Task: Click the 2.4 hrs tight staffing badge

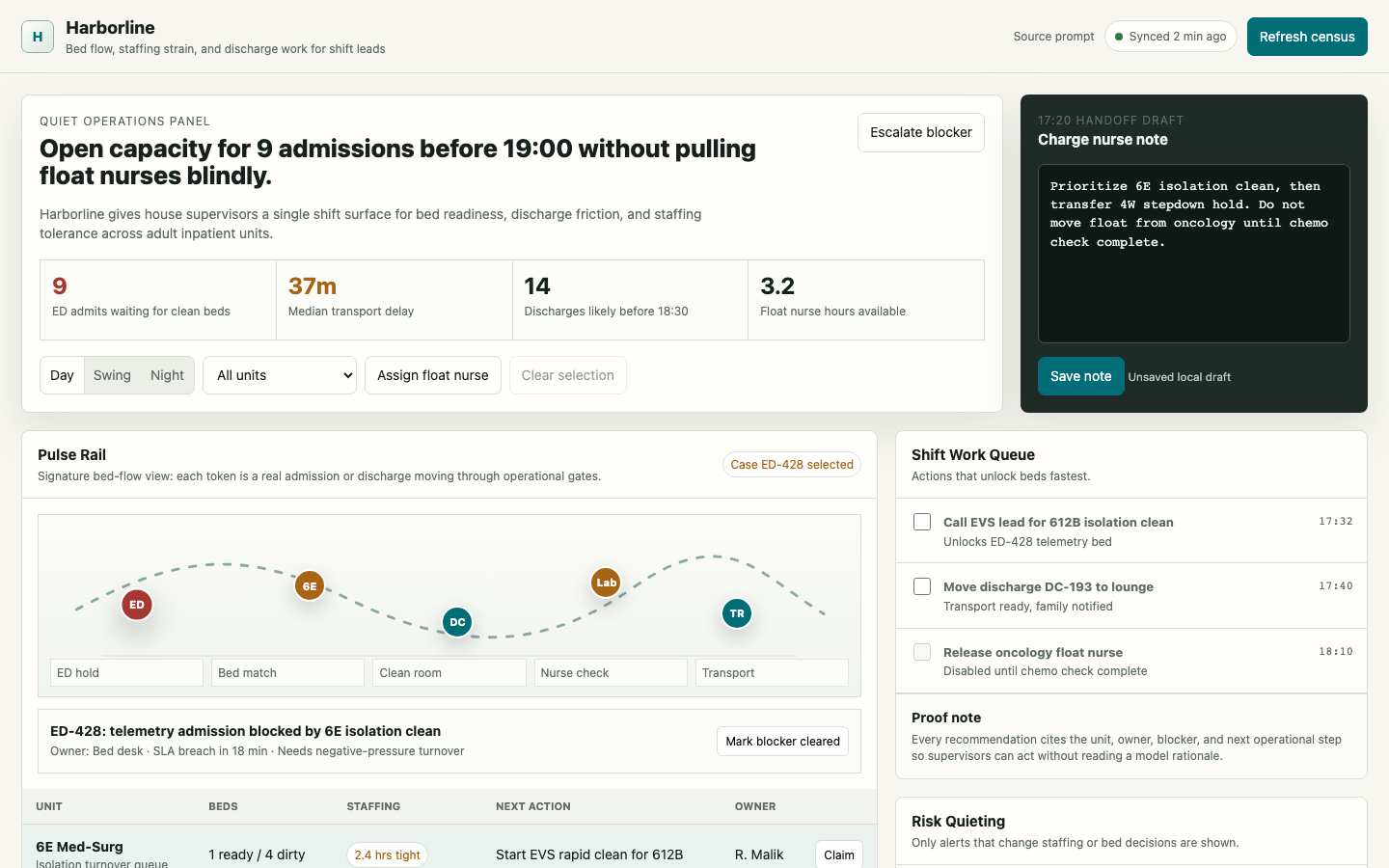Action: 387,854
